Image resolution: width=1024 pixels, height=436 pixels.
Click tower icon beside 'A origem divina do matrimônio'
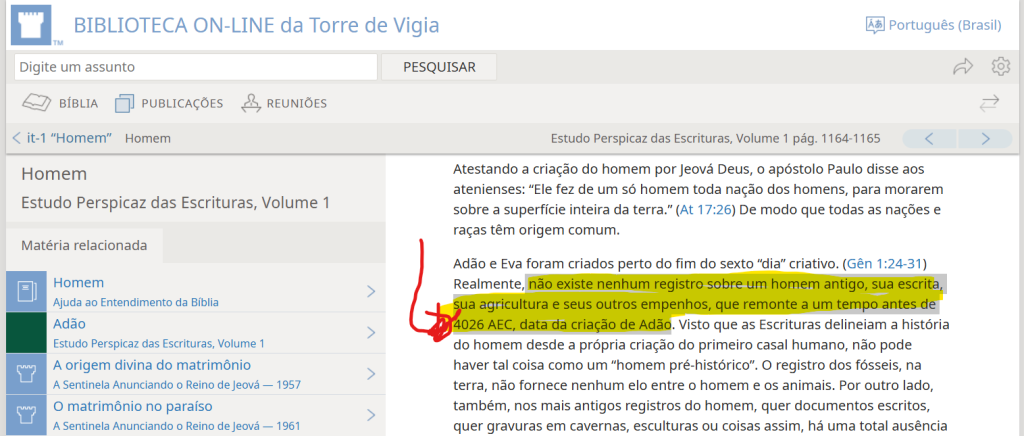tap(26, 373)
